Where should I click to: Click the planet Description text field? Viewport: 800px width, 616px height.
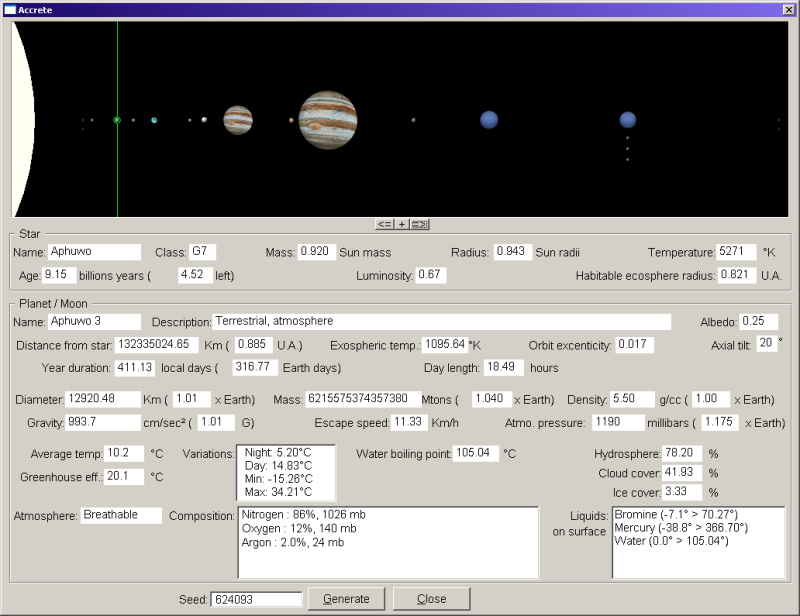[x=441, y=322]
